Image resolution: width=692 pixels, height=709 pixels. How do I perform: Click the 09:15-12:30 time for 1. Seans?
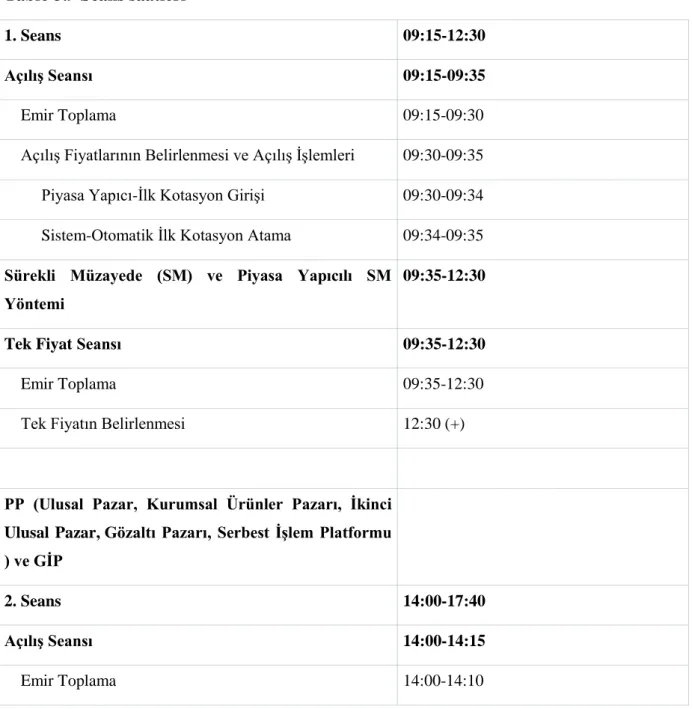click(x=444, y=35)
